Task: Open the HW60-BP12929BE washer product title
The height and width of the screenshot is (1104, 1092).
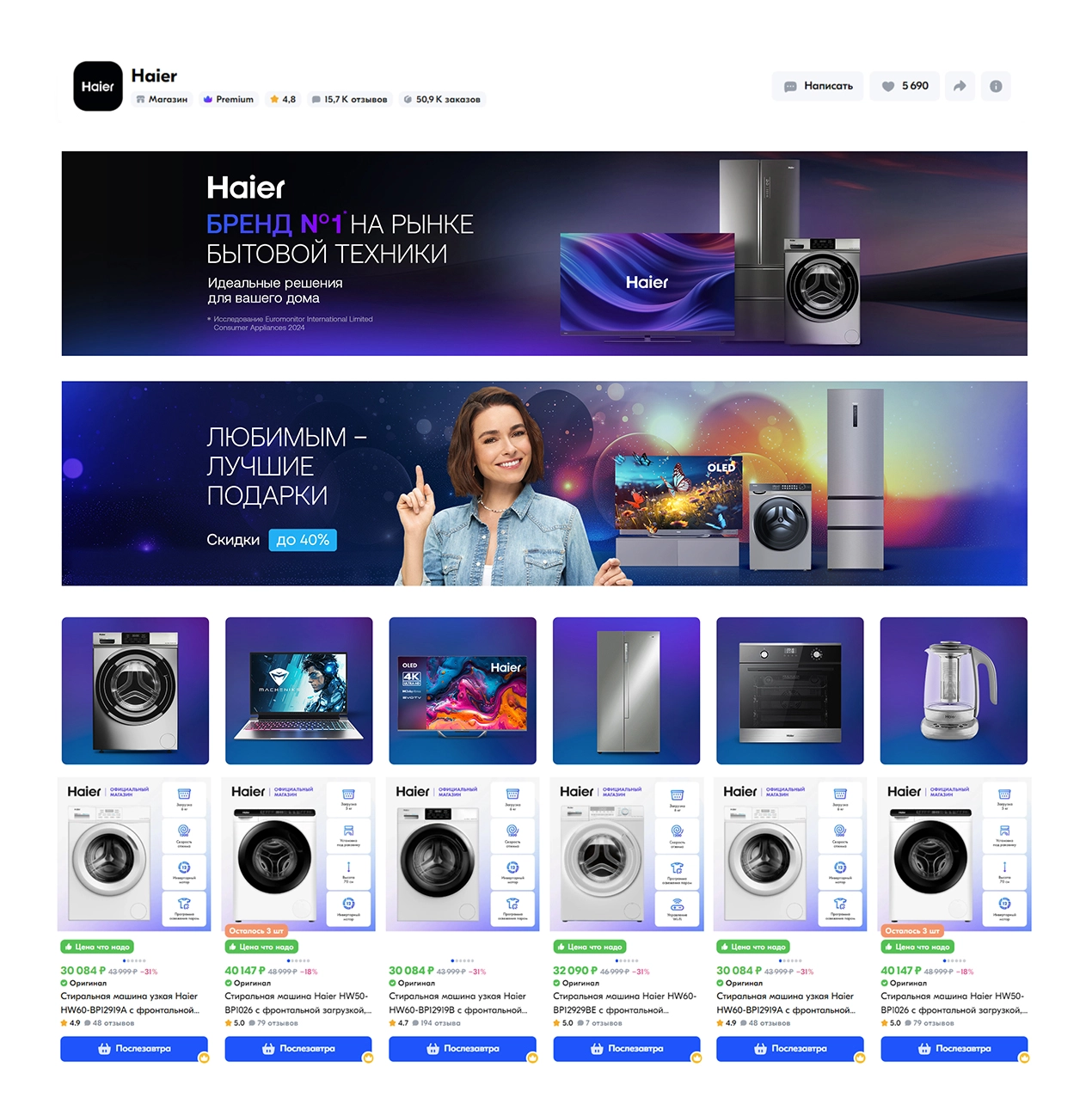Action: point(625,1003)
